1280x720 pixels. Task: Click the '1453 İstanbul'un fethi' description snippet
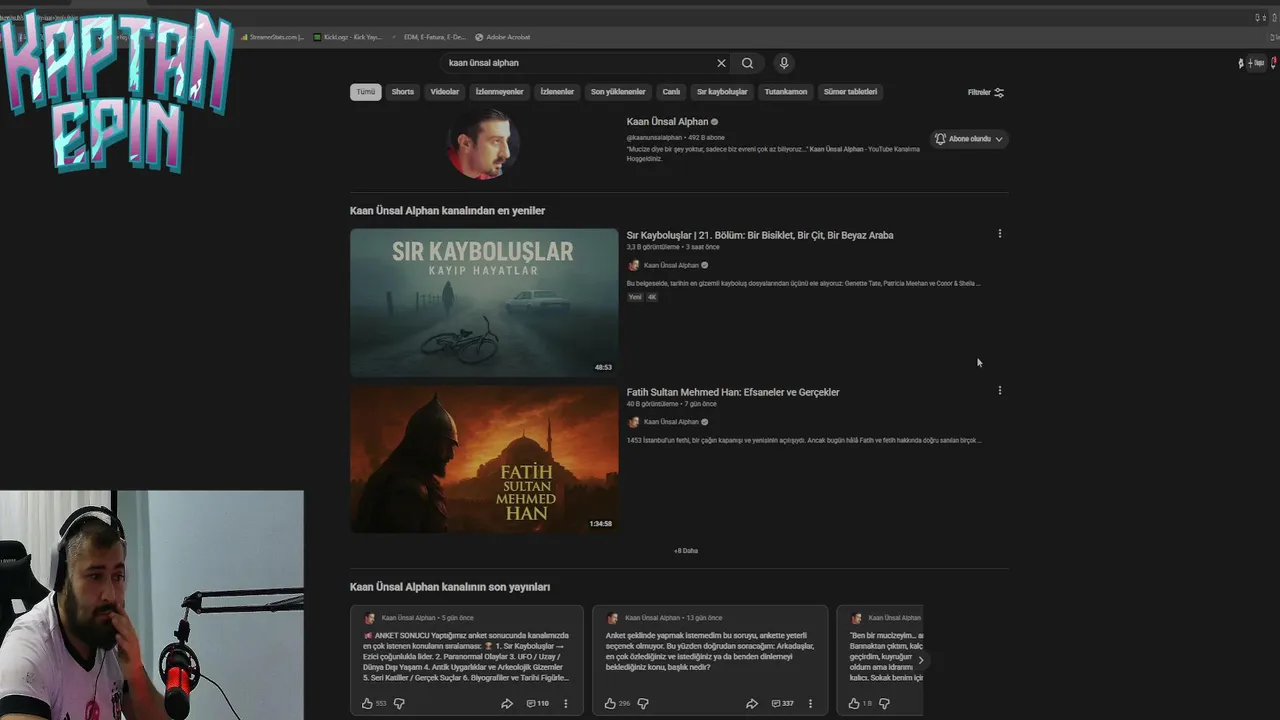(803, 440)
